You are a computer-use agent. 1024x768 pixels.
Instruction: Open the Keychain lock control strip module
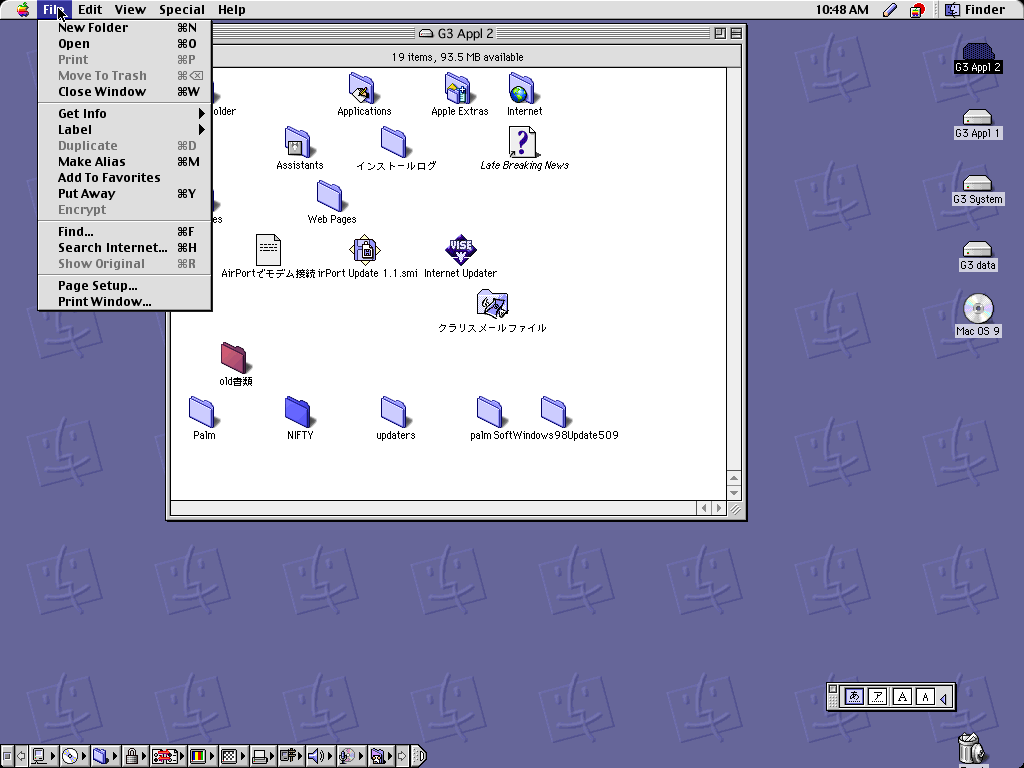pyautogui.click(x=136, y=756)
